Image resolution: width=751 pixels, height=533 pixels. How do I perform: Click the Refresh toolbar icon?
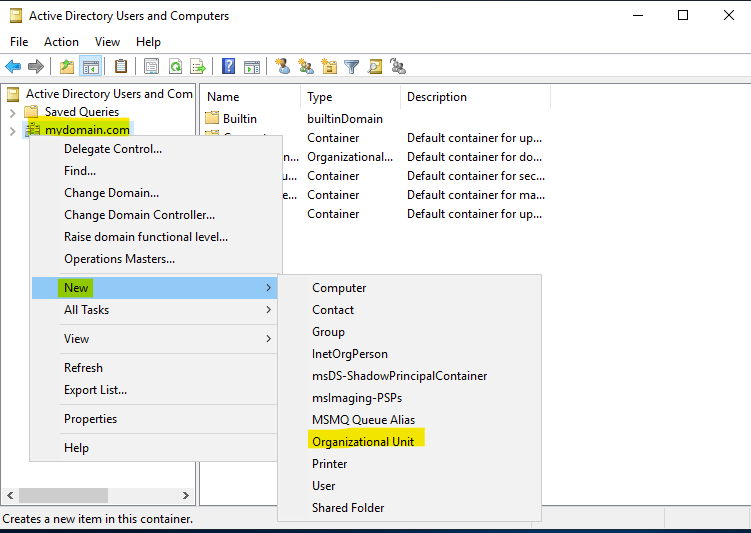pyautogui.click(x=175, y=67)
